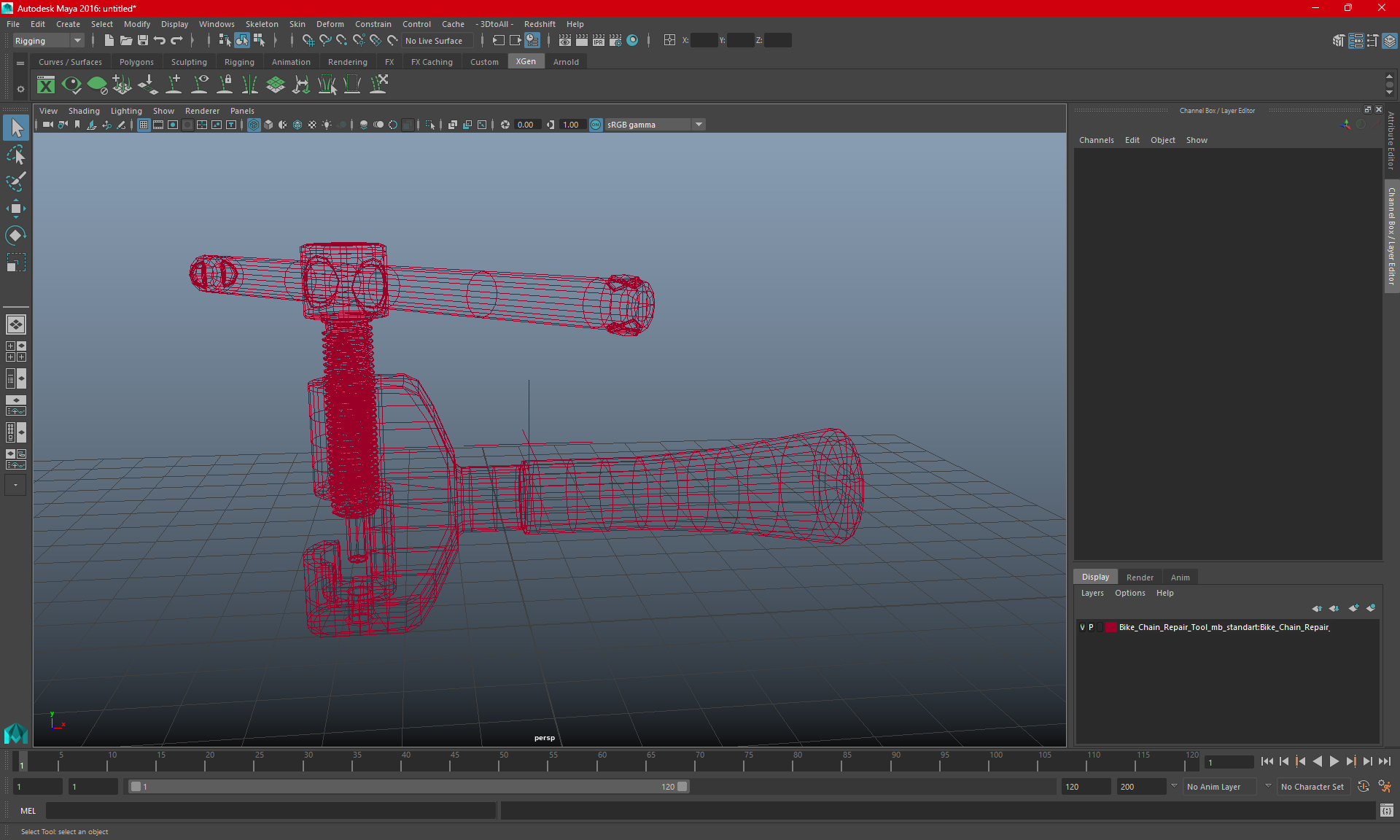Select the arrow Select tool
Viewport: 1400px width, 840px height.
point(16,128)
